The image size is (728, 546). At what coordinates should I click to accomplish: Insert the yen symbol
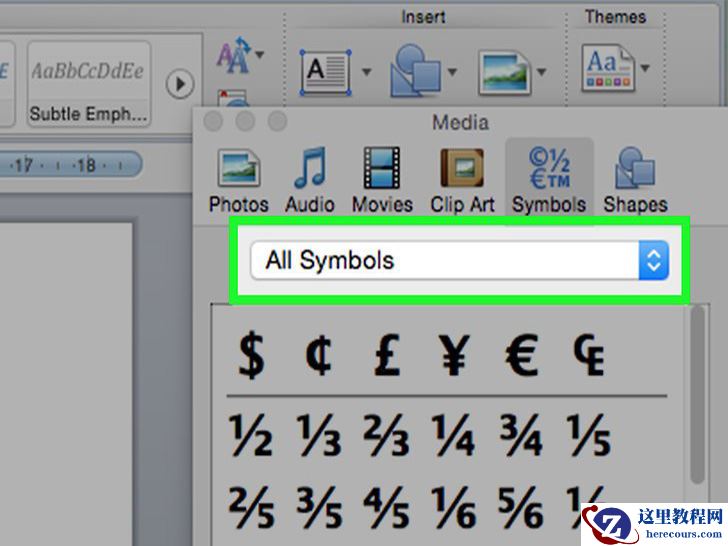[454, 355]
